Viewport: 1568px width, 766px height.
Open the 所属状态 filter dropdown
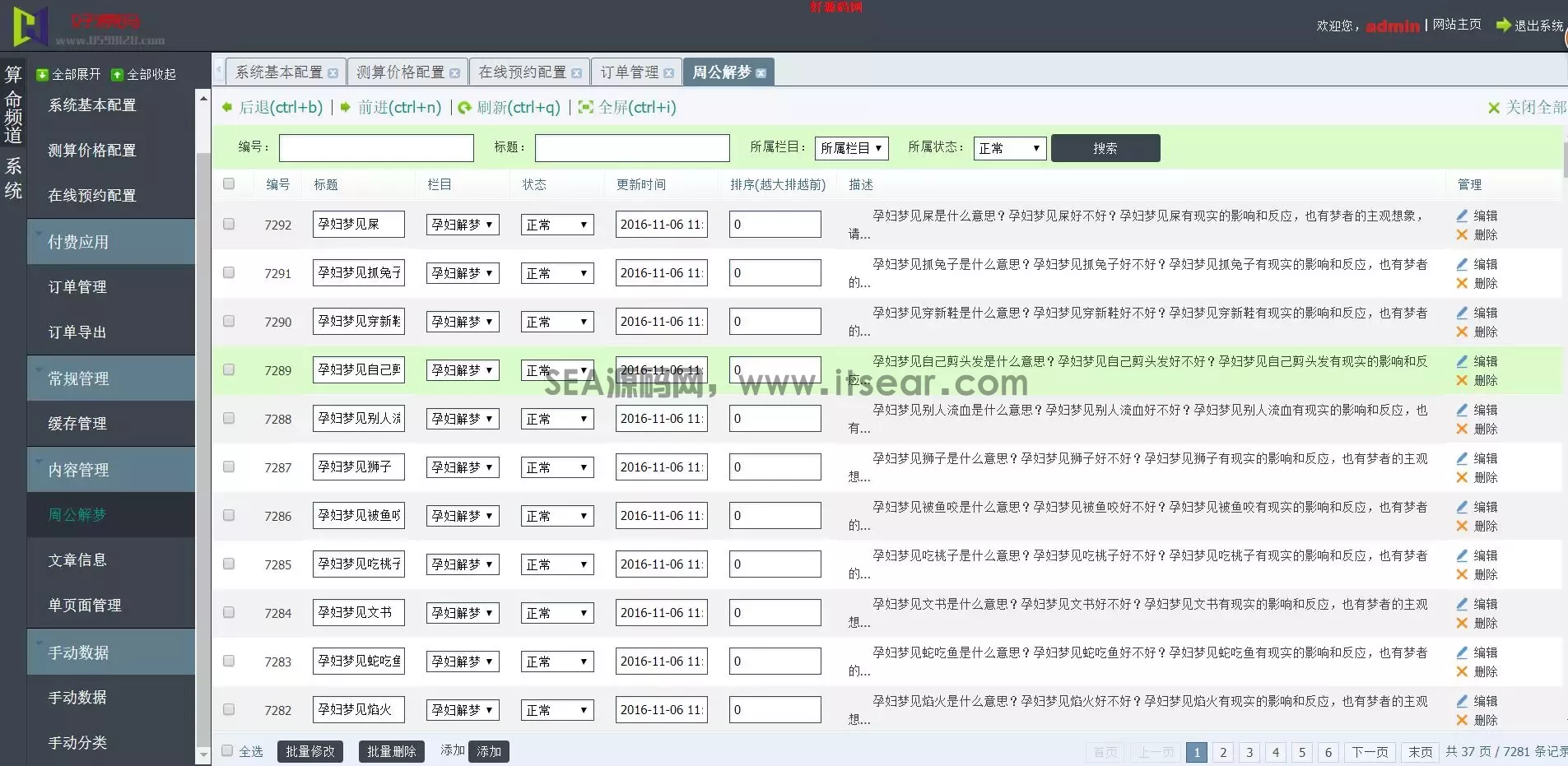(x=1009, y=148)
